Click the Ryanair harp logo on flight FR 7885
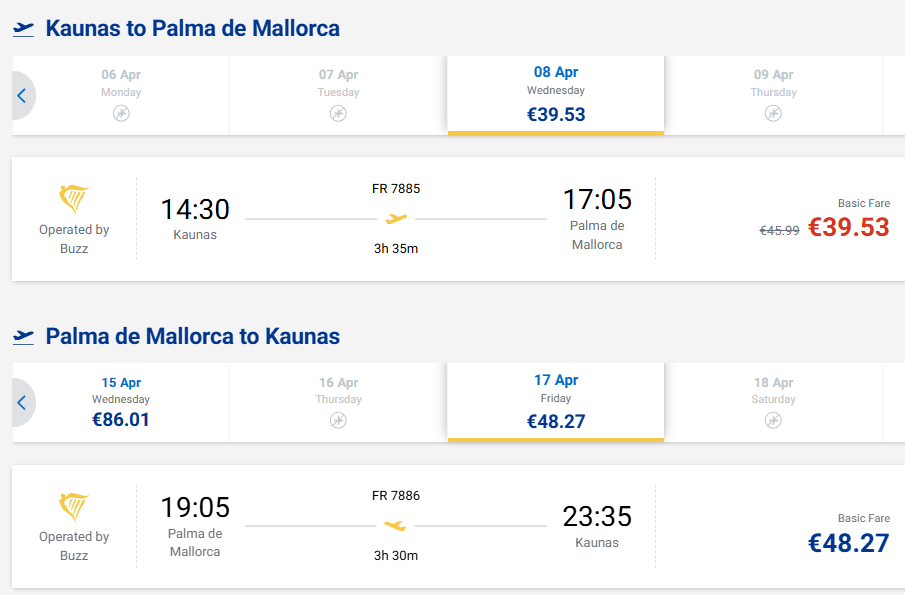The image size is (905, 595). (x=74, y=199)
